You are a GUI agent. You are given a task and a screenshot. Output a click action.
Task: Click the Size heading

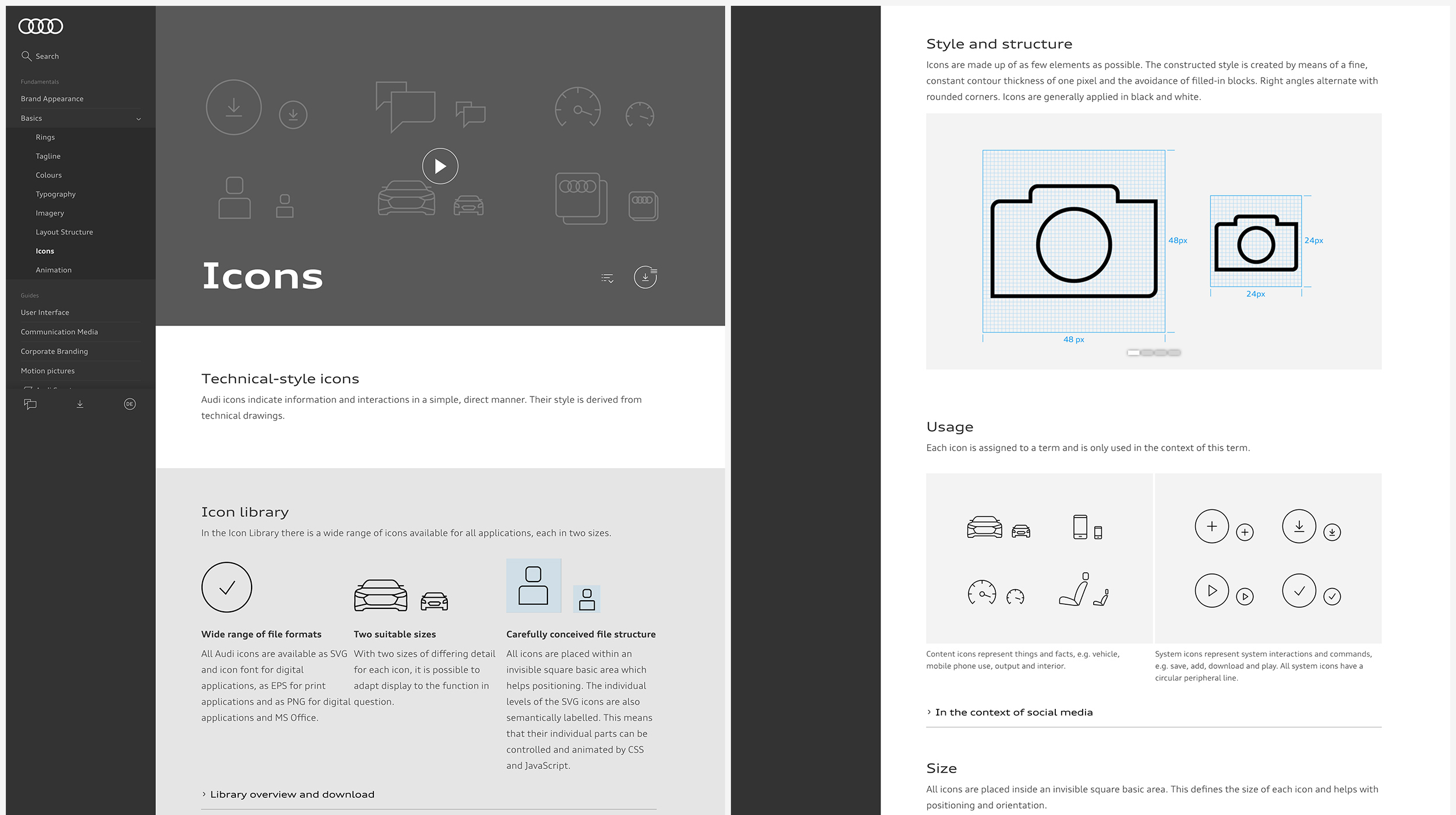click(942, 768)
